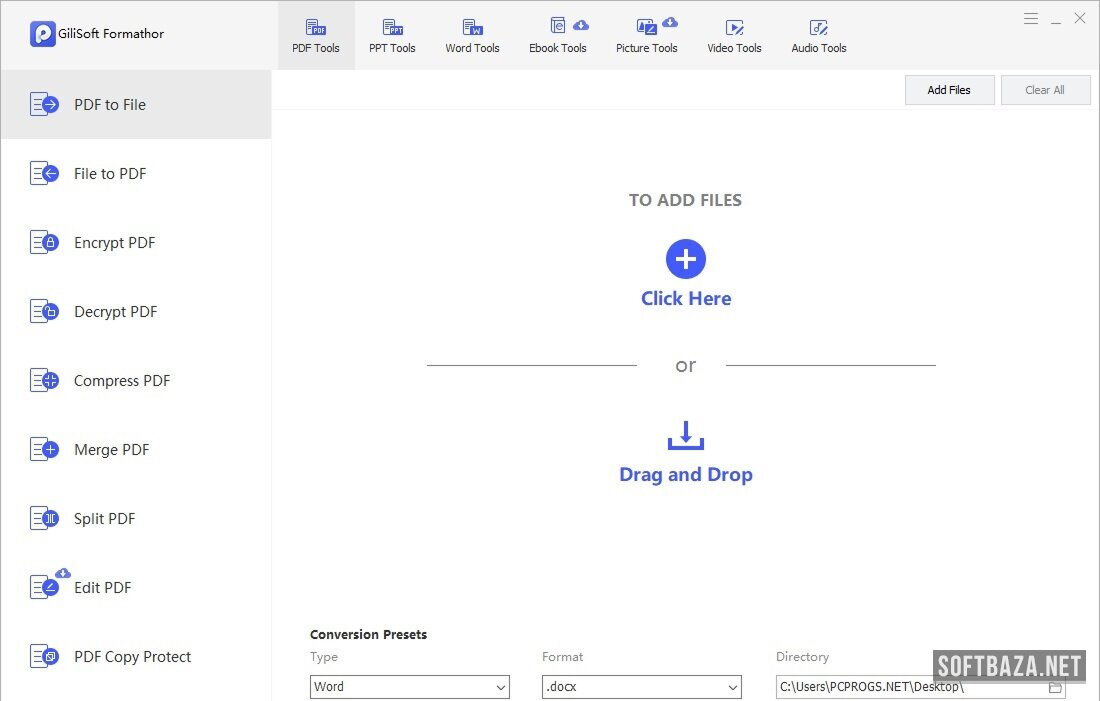Choose Merge PDF text
Screen dimensions: 1100x701
(x=112, y=450)
